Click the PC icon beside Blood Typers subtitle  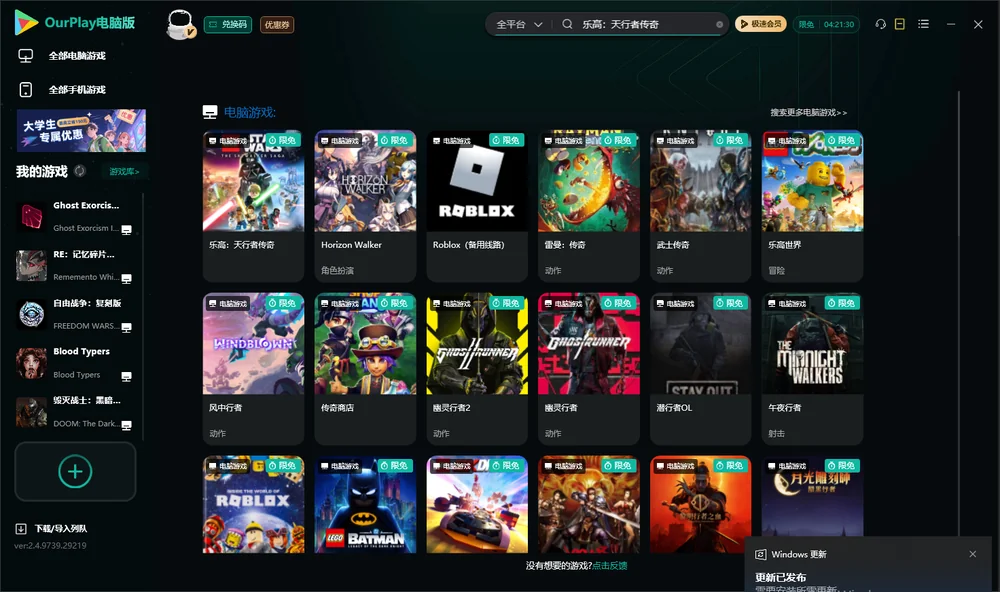click(126, 376)
